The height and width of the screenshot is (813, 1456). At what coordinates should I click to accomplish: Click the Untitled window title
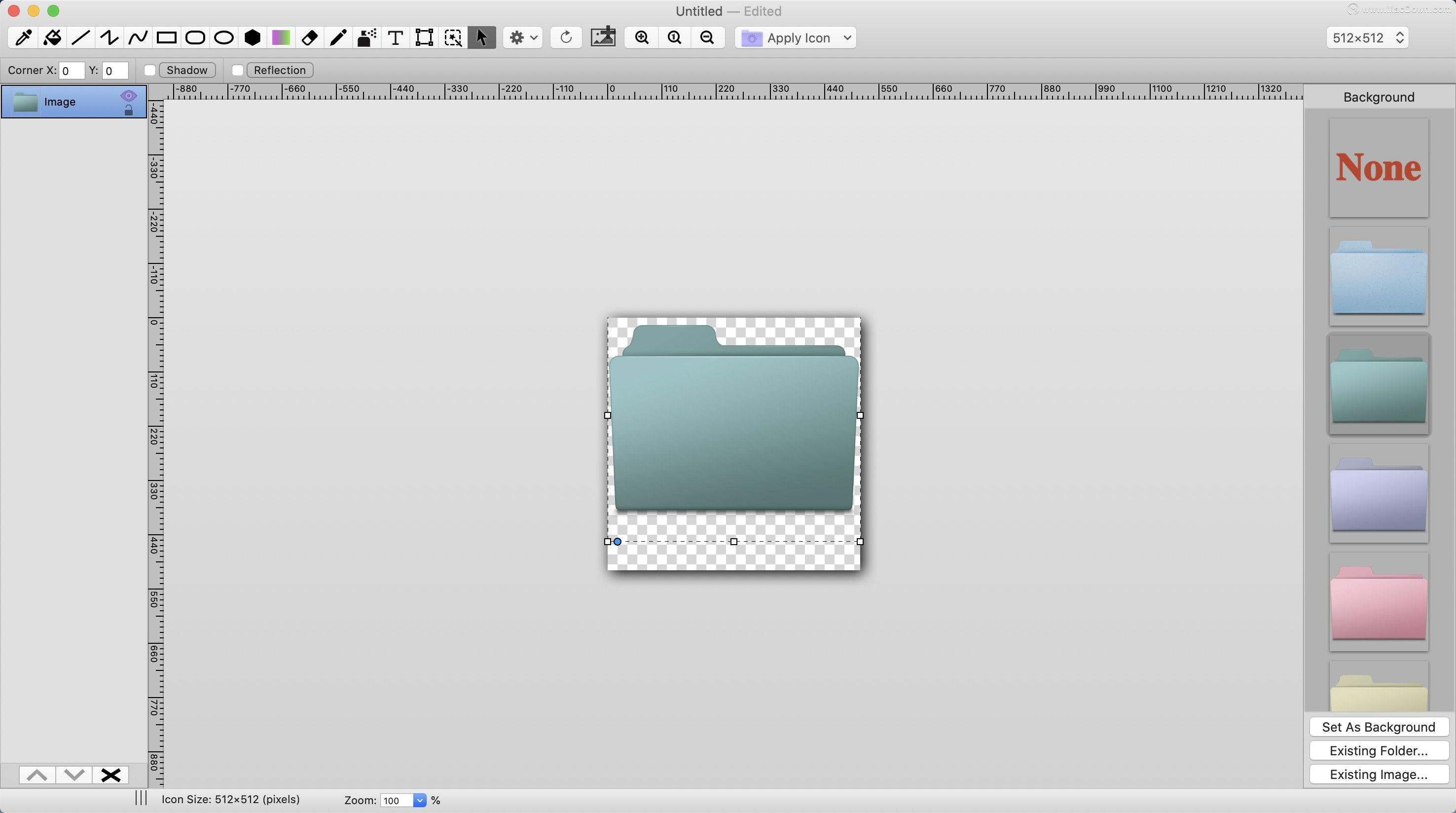tap(698, 11)
